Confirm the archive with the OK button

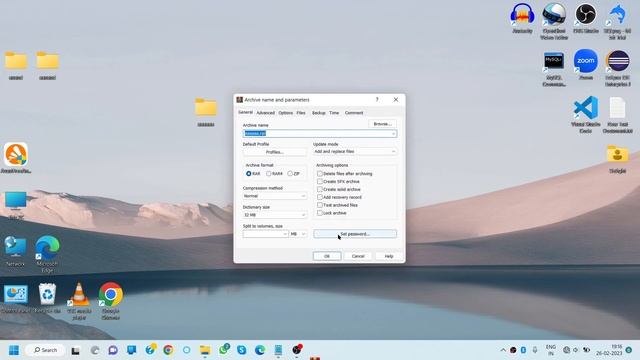(327, 256)
